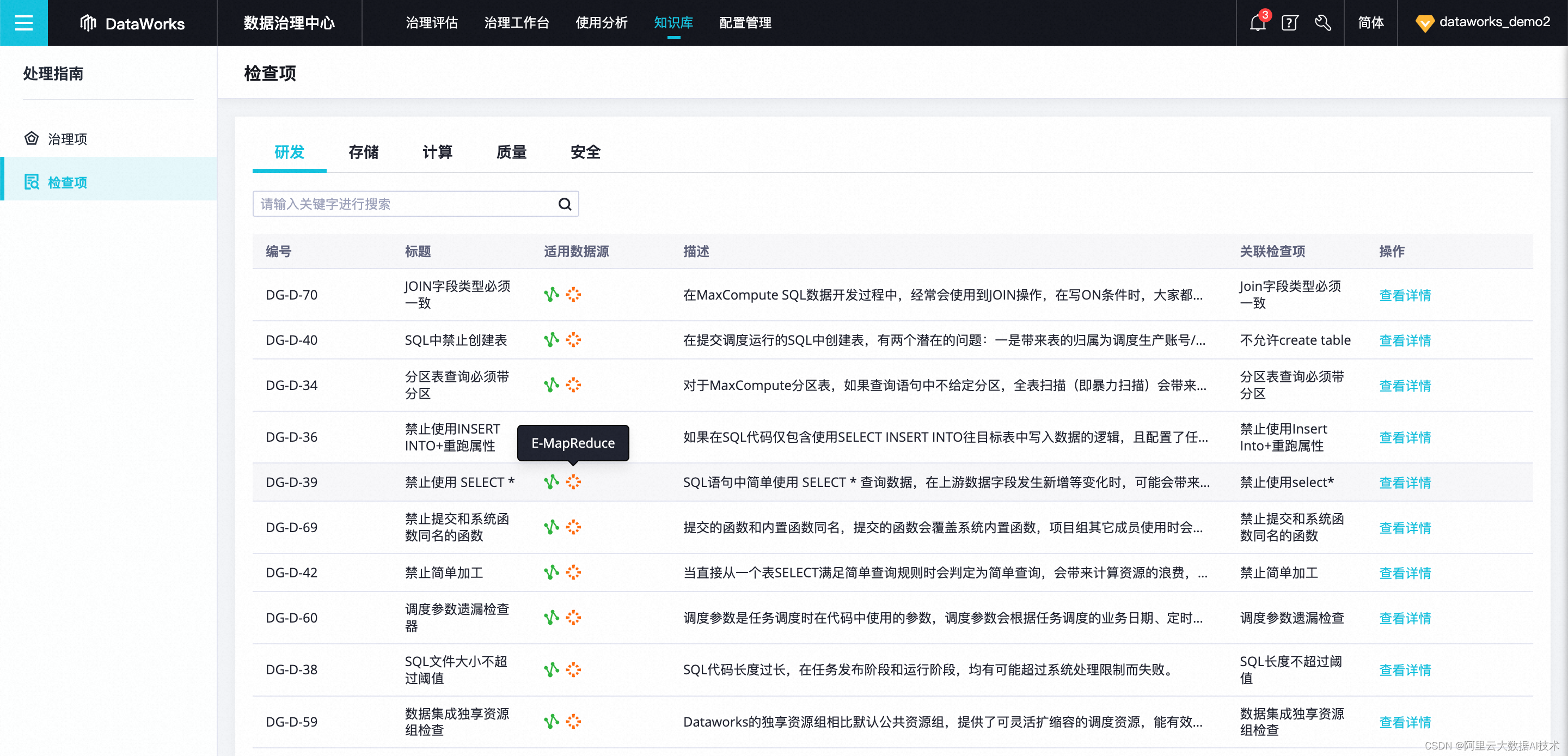Click E-MapReduce icon in row DG-D-69
The image size is (1568, 756).
click(573, 527)
